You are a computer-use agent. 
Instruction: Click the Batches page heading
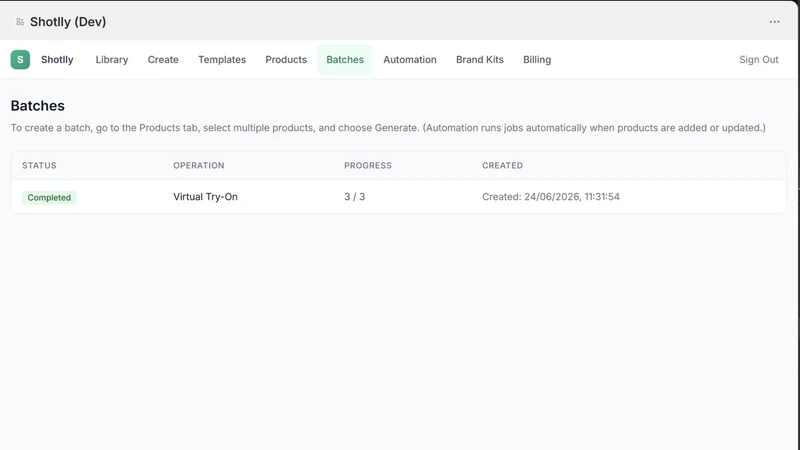click(38, 106)
